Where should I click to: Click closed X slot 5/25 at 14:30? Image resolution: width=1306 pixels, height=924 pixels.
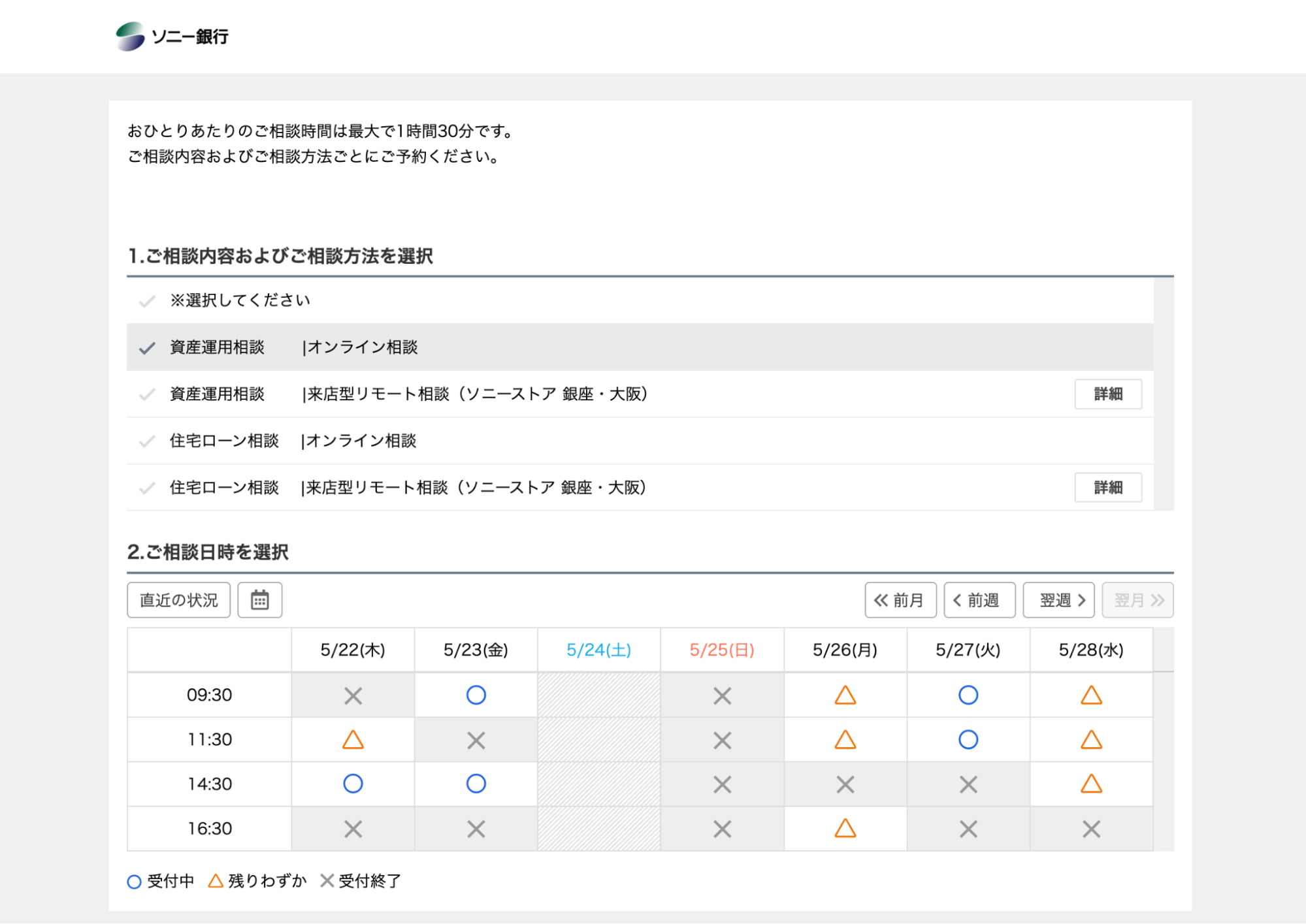(x=723, y=784)
